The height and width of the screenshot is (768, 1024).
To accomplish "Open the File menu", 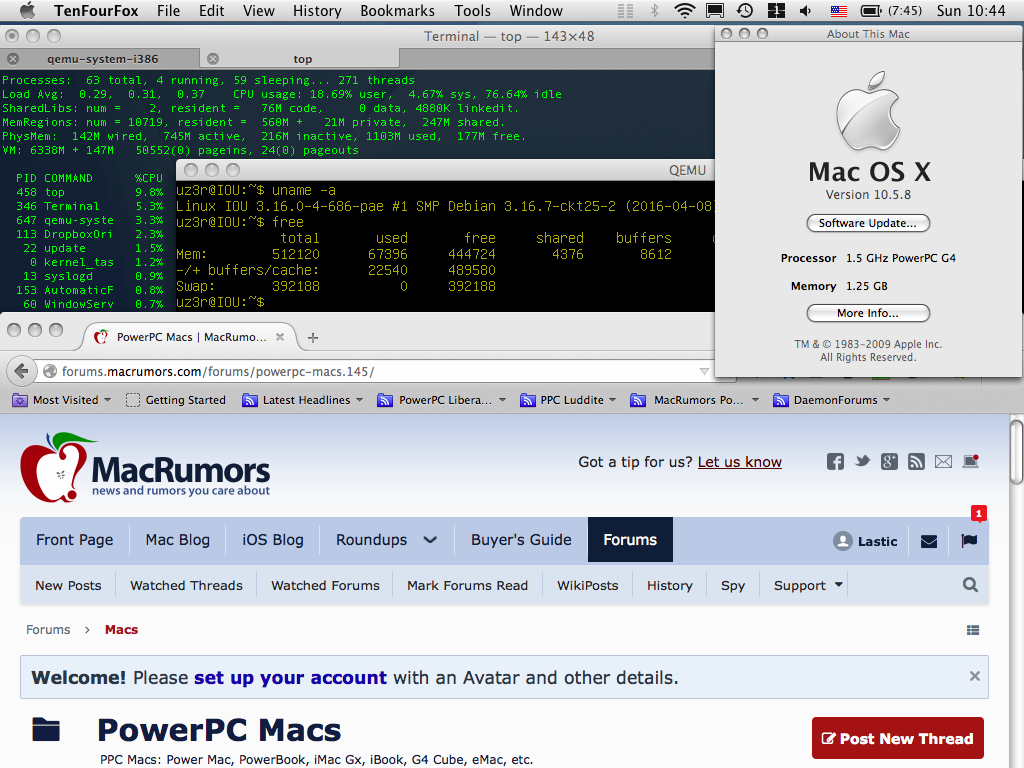I will pyautogui.click(x=168, y=10).
